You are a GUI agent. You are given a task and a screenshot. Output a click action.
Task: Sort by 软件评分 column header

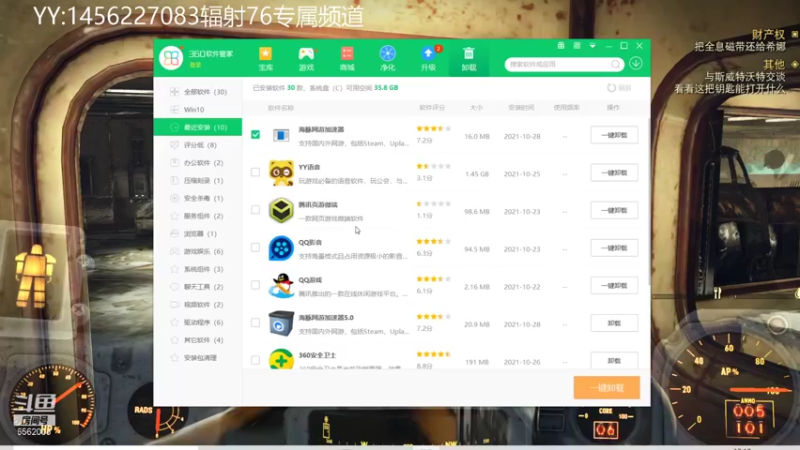point(432,108)
